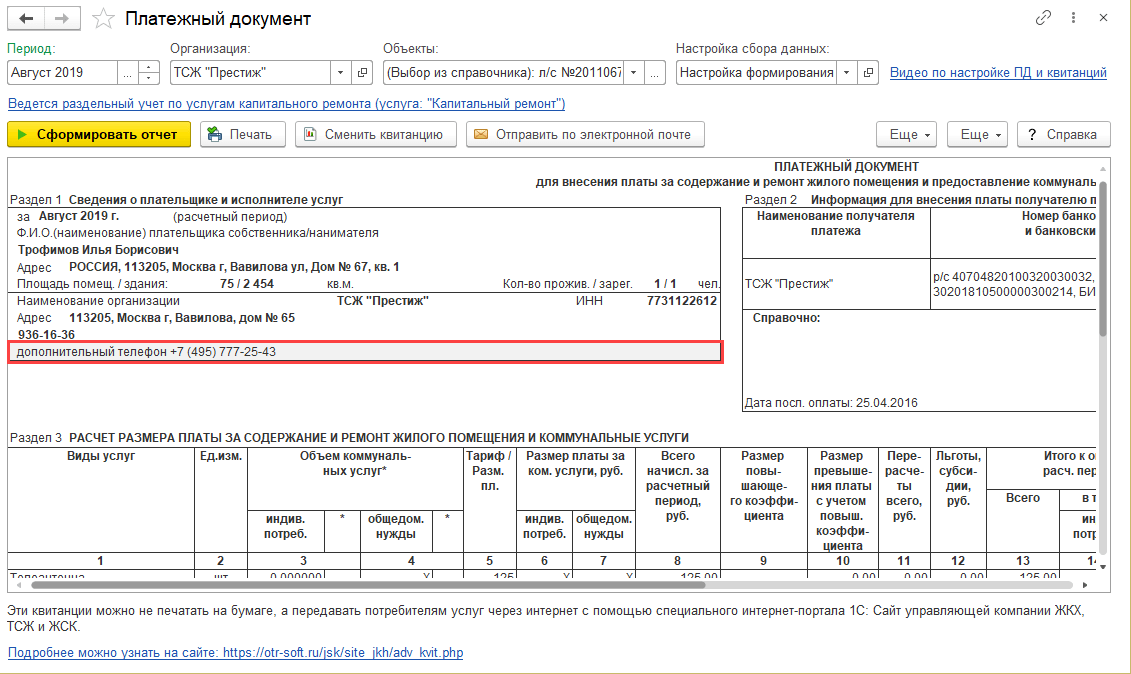
Task: Click the Организация input field
Action: 250,72
